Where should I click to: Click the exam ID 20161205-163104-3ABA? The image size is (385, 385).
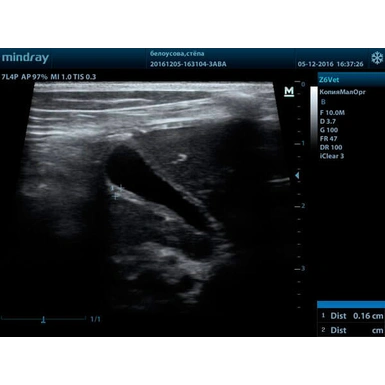click(188, 64)
